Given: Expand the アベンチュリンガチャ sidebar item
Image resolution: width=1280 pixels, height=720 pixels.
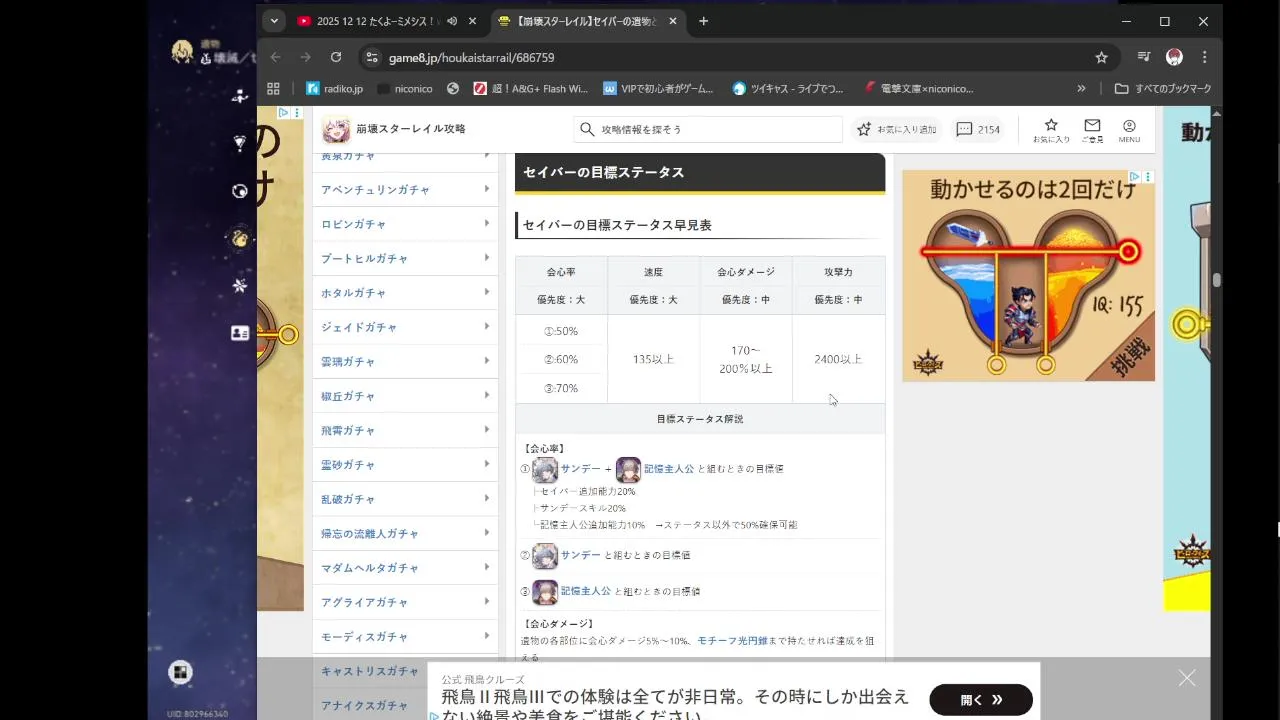Looking at the screenshot, I should 405,190.
